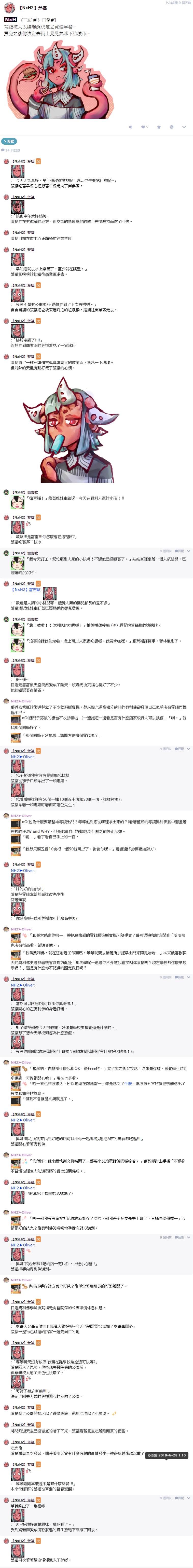This screenshot has height=1568, width=193.
Task: Expand the response options chevron on 雷吉歐's response
Action: [189, 551]
